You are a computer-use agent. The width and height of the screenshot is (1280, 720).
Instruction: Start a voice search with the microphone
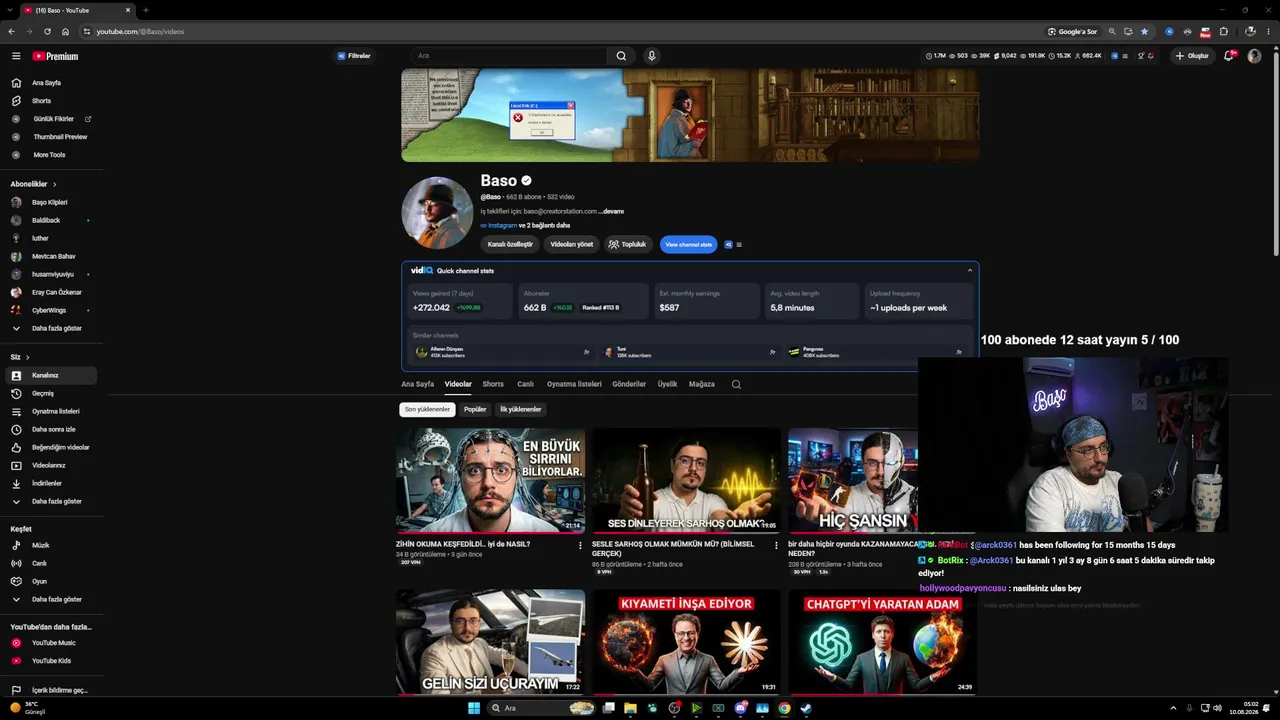[x=651, y=56]
